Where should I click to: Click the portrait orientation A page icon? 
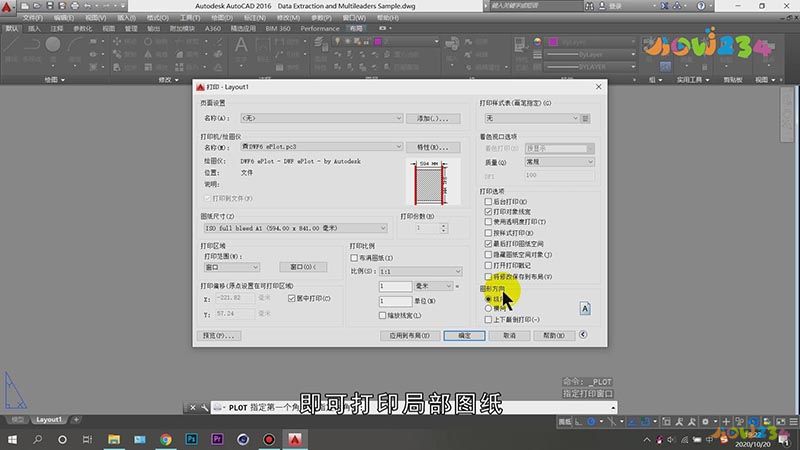[x=585, y=308]
